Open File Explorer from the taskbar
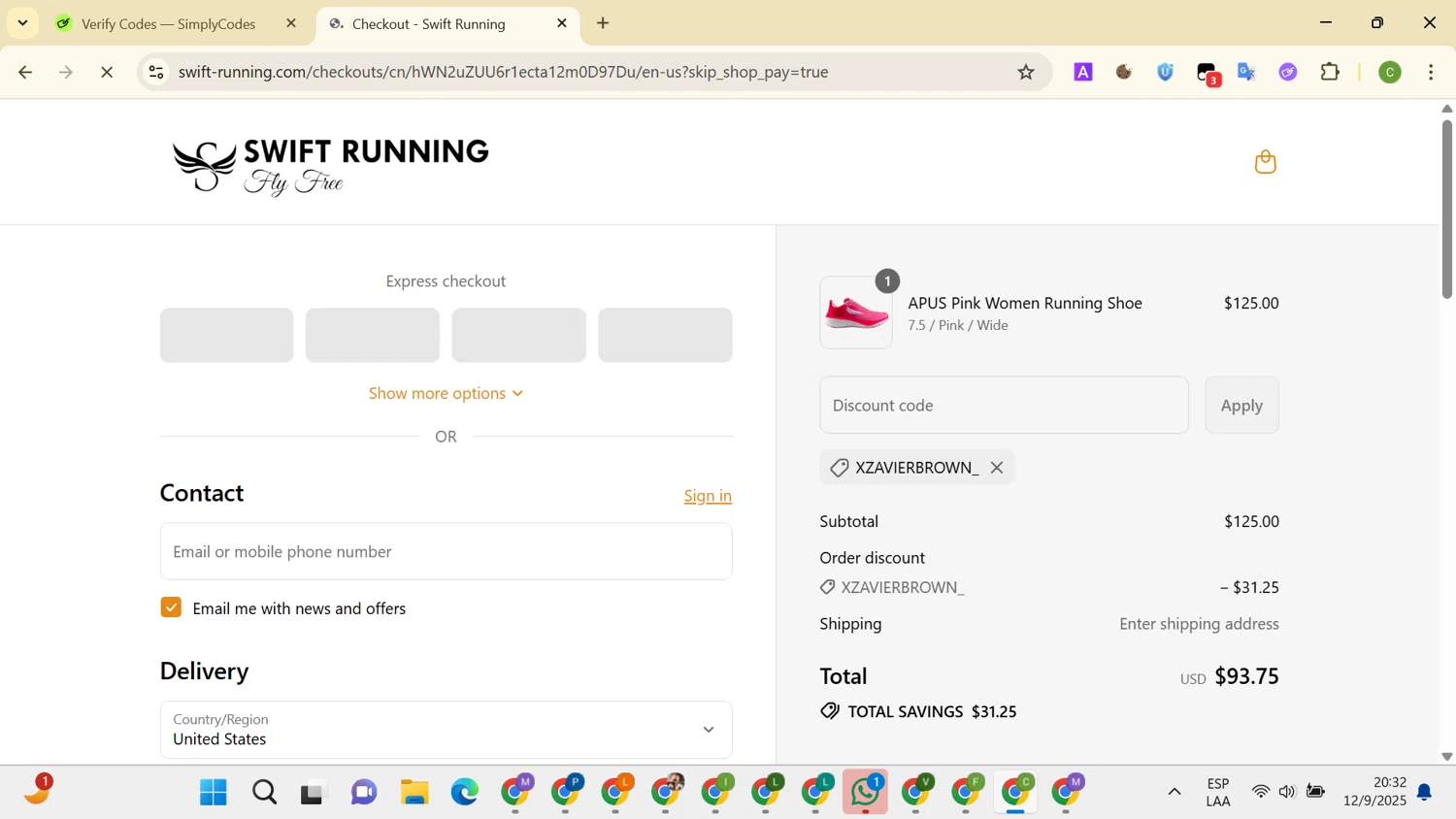1456x819 pixels. click(x=414, y=793)
